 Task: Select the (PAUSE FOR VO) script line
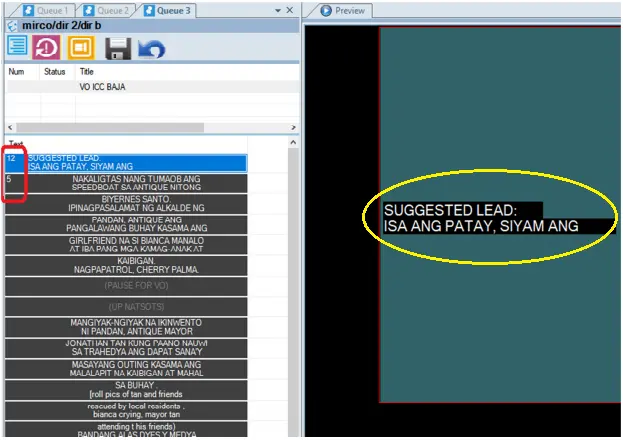click(137, 287)
